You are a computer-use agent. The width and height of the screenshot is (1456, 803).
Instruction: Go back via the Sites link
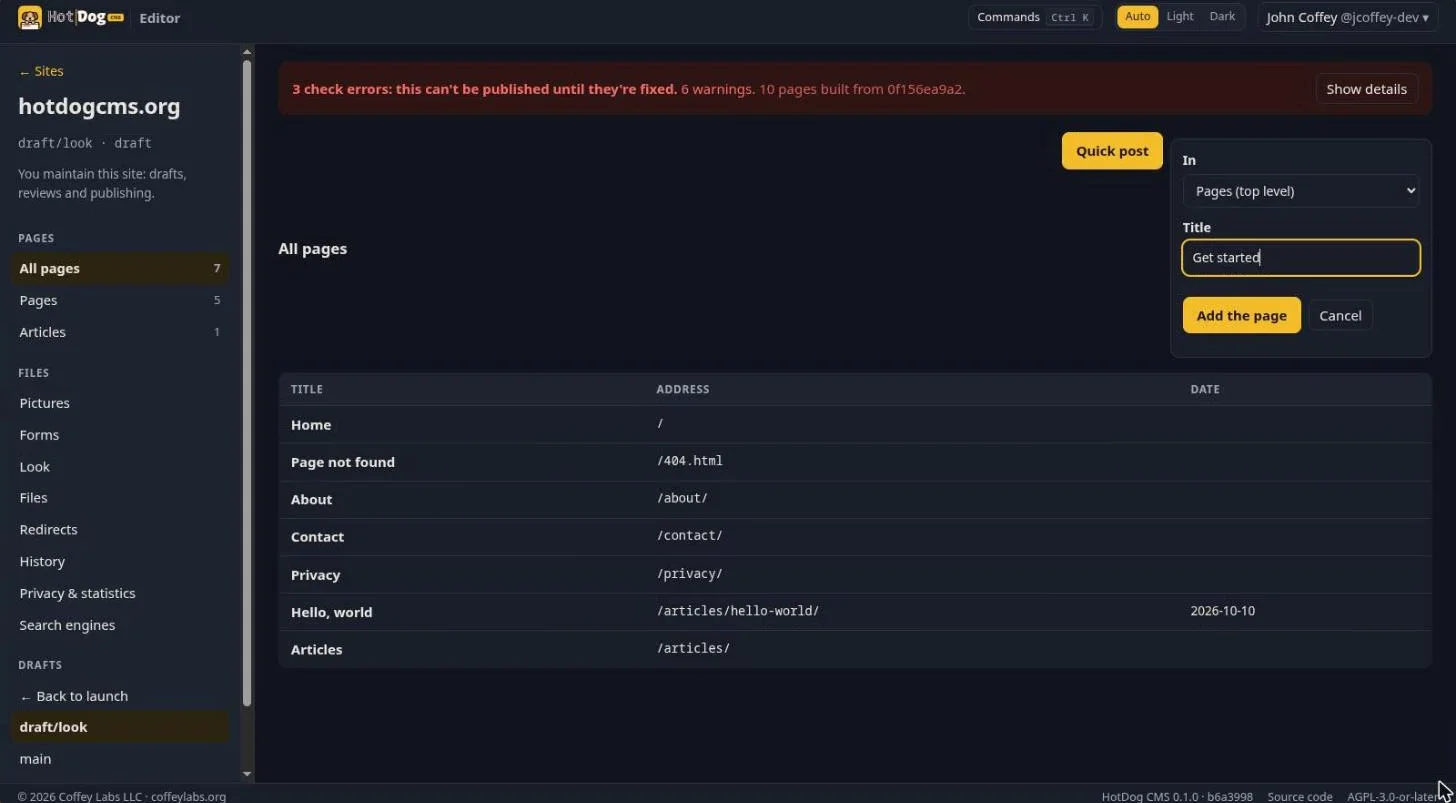(41, 71)
